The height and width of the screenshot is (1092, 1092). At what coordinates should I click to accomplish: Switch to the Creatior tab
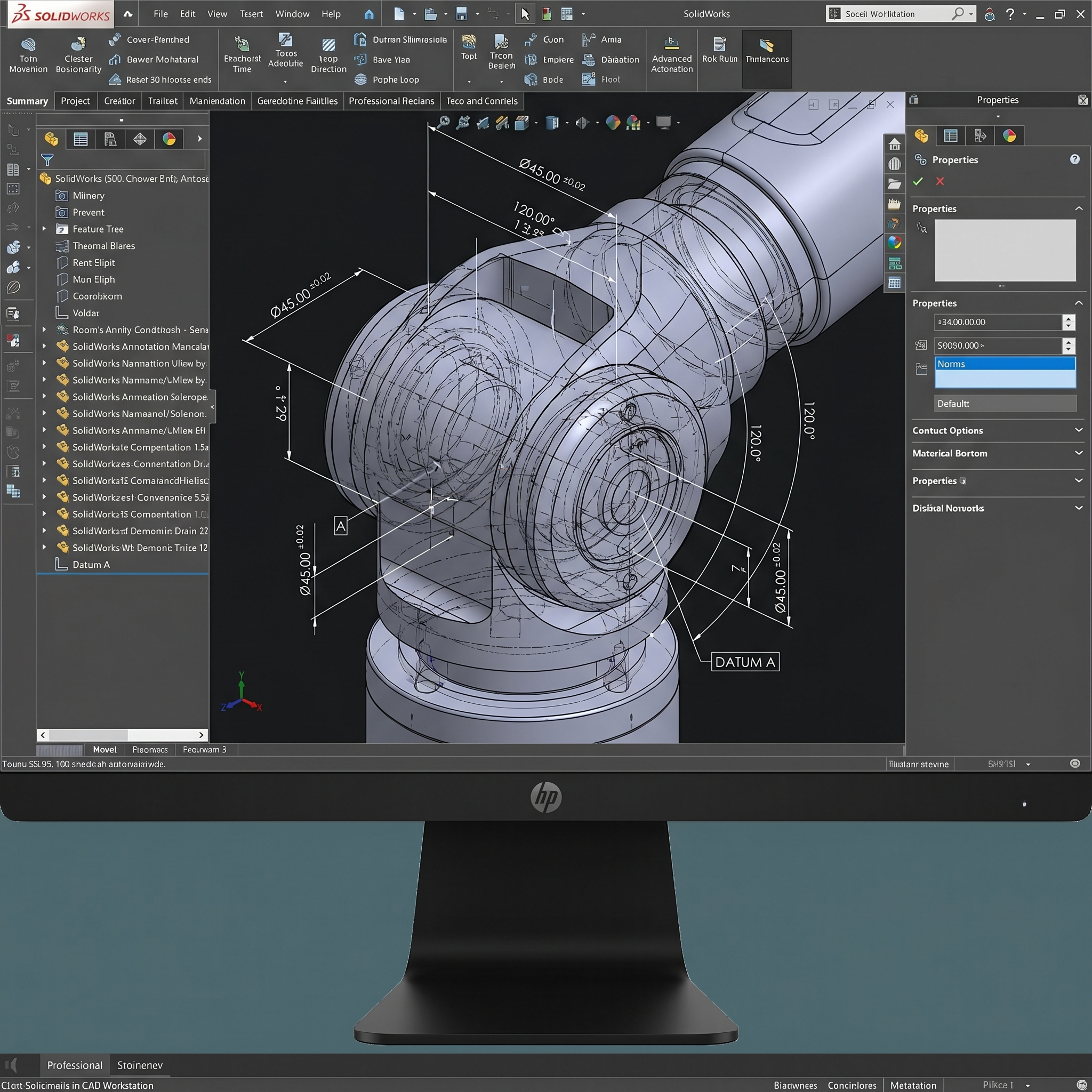[119, 101]
